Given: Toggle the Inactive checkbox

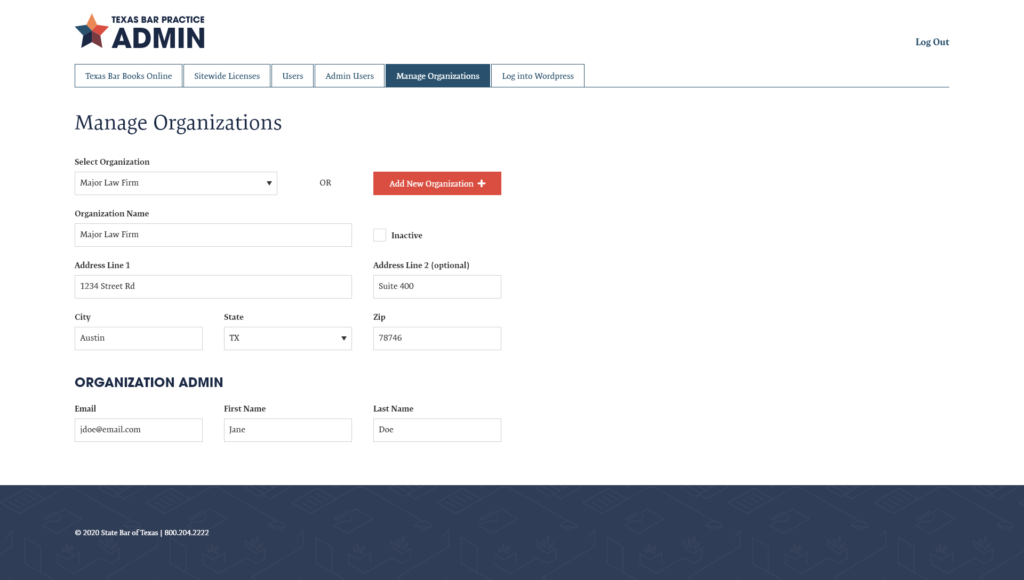Looking at the screenshot, I should coord(379,235).
